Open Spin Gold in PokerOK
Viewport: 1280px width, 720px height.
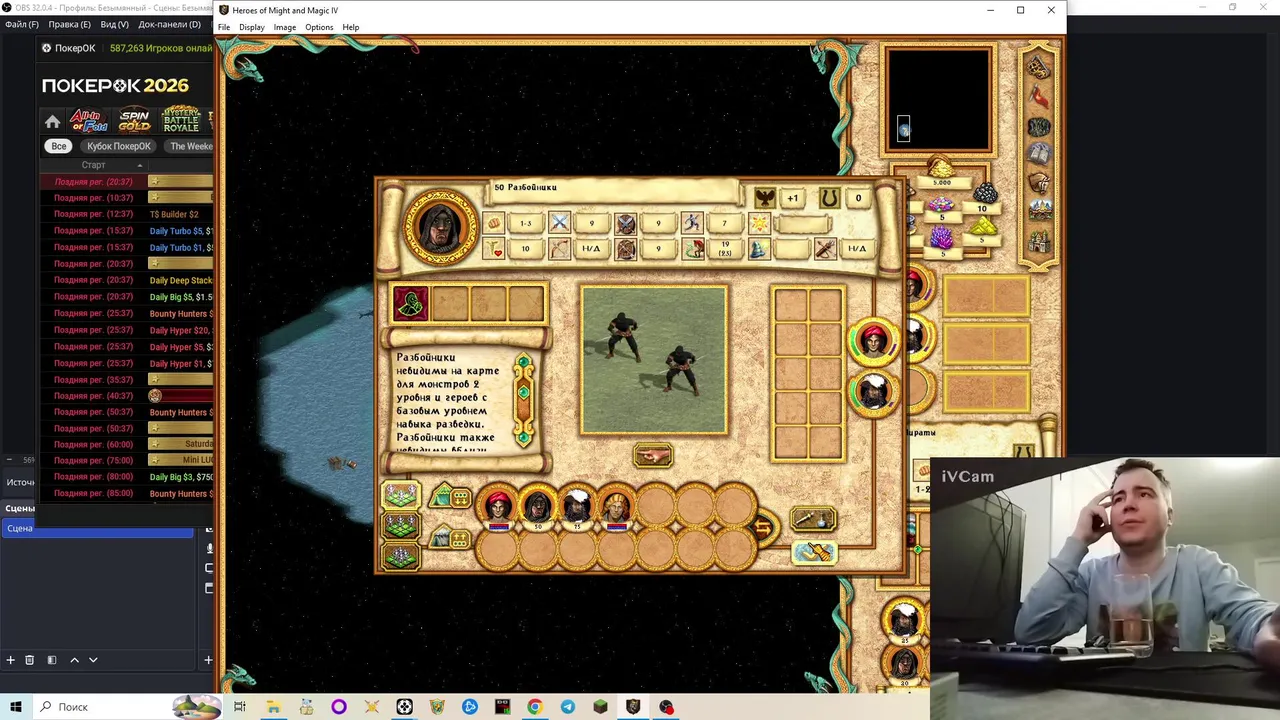point(134,121)
